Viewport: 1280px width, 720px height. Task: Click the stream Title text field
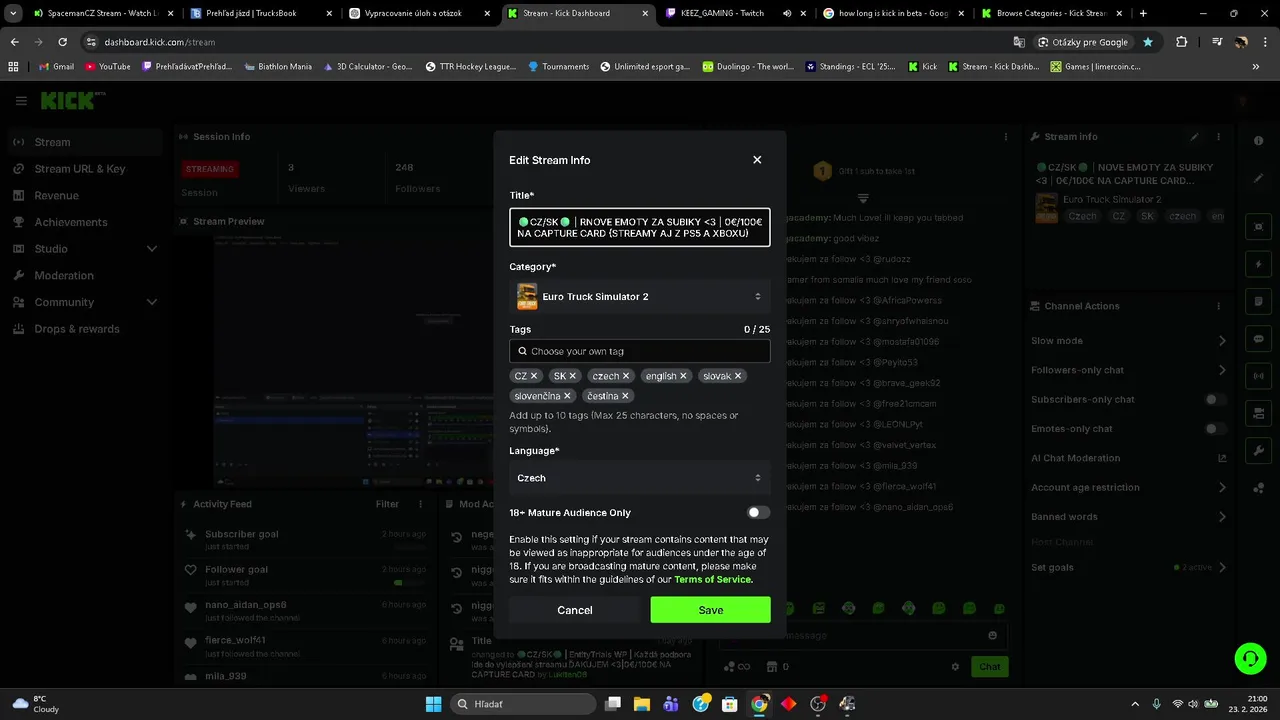click(x=640, y=227)
